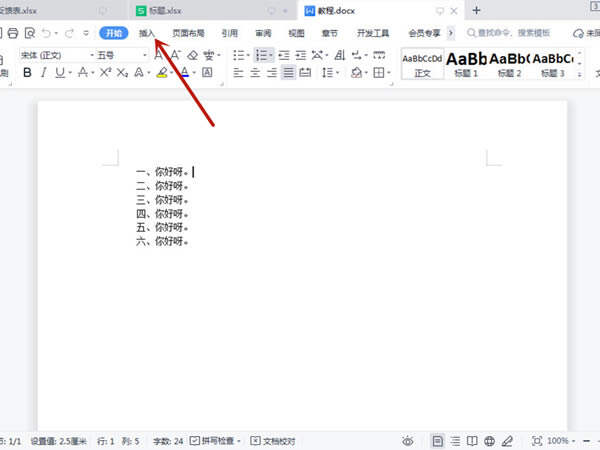Expand more ribbon tabs chevron
This screenshot has height=450, width=600.
tap(451, 33)
